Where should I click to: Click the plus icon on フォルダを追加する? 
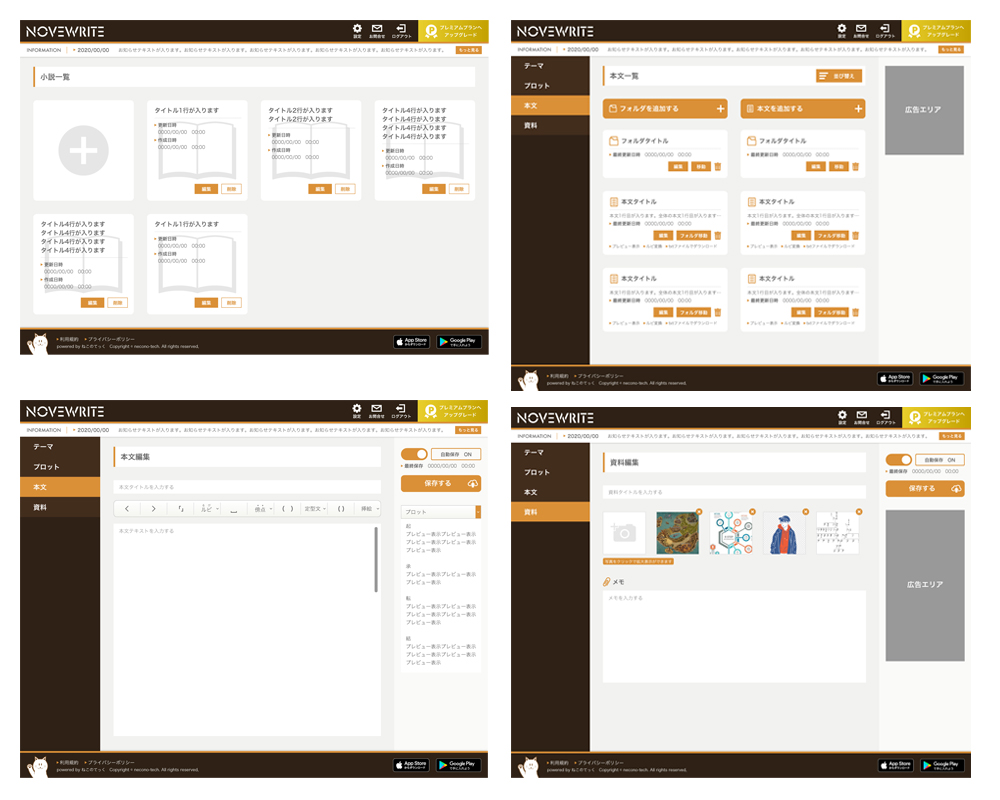pos(720,109)
